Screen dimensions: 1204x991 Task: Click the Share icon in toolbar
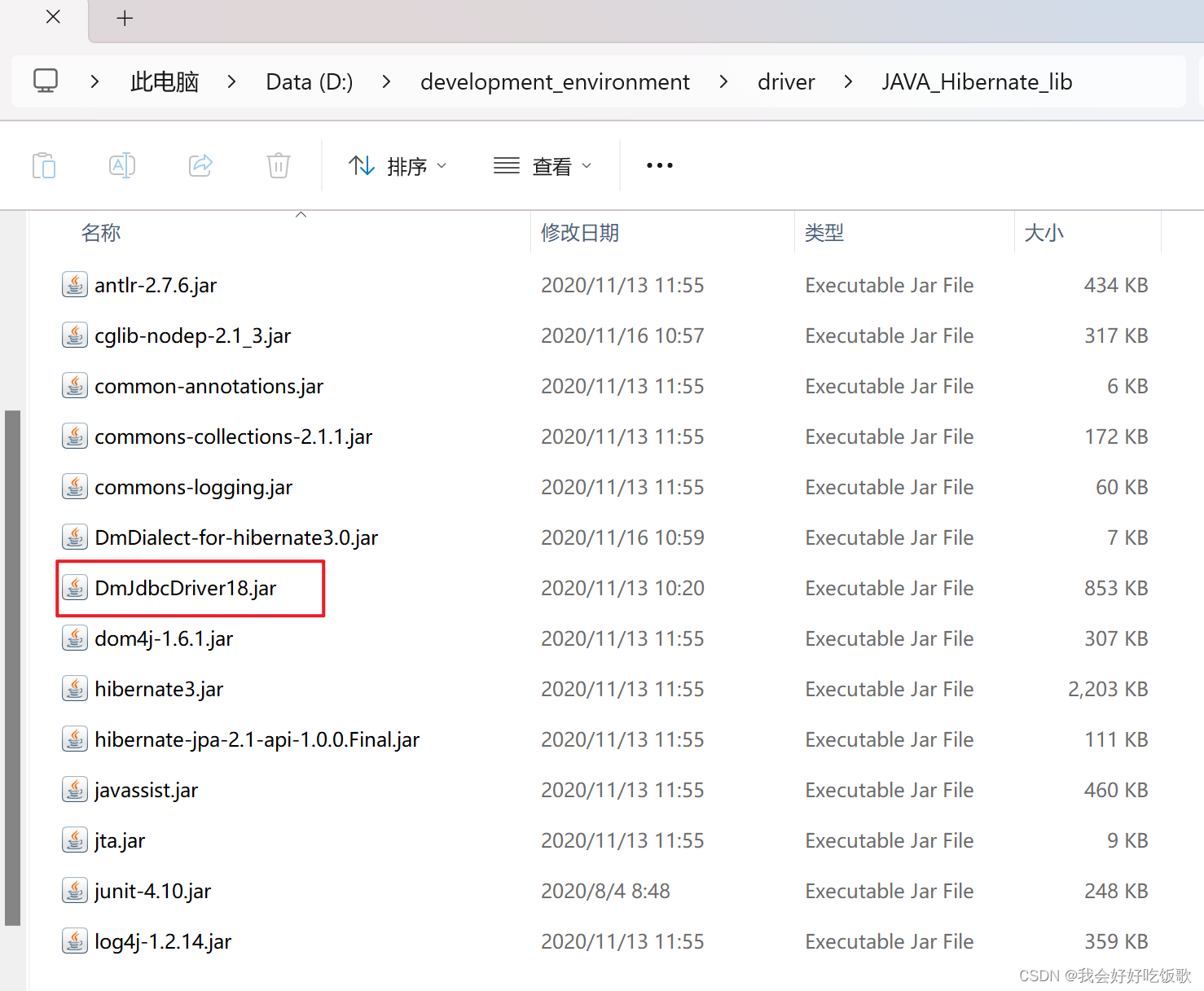pos(200,165)
